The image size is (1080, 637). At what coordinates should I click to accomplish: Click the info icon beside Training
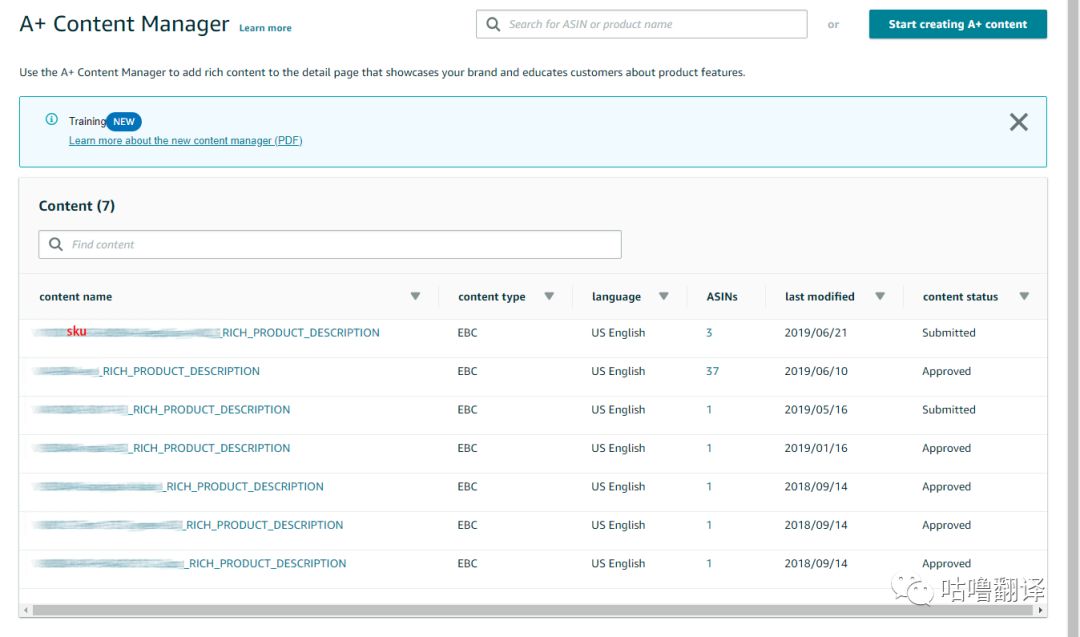(52, 119)
